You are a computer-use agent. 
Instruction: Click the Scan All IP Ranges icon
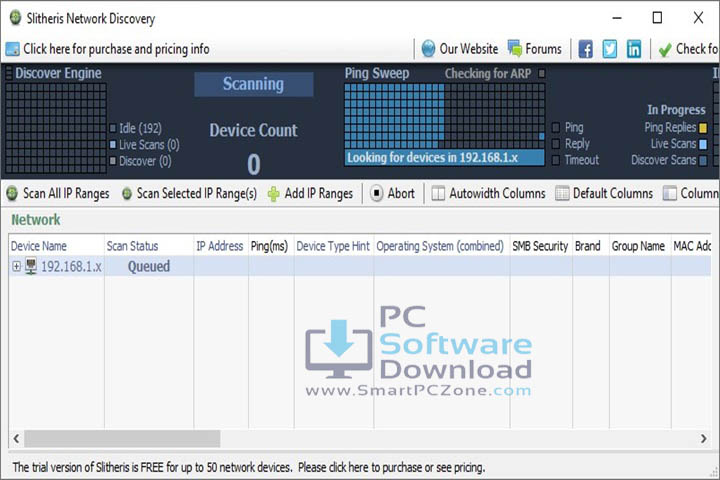(x=12, y=193)
